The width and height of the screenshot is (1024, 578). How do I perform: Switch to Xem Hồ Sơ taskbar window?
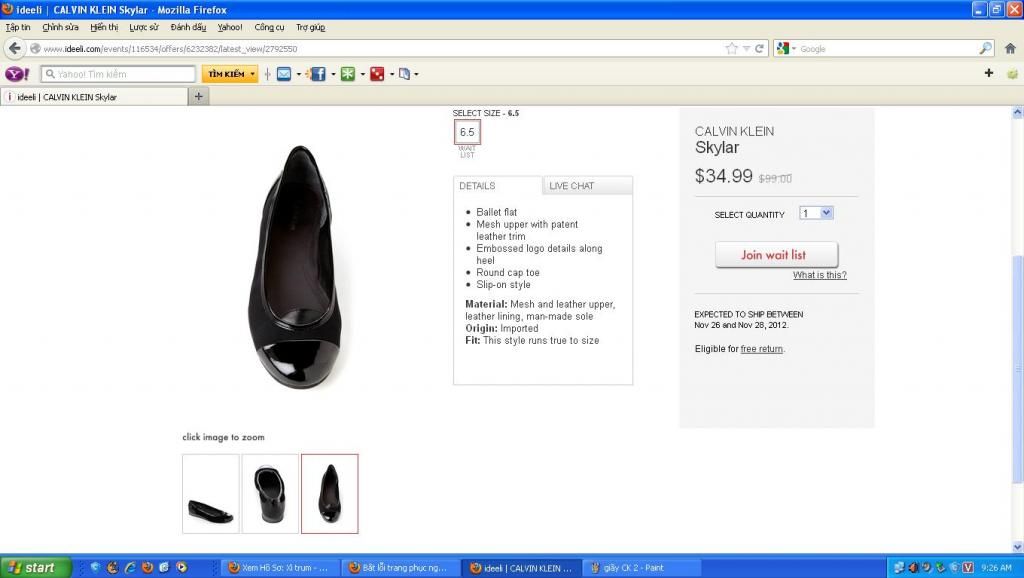(281, 568)
